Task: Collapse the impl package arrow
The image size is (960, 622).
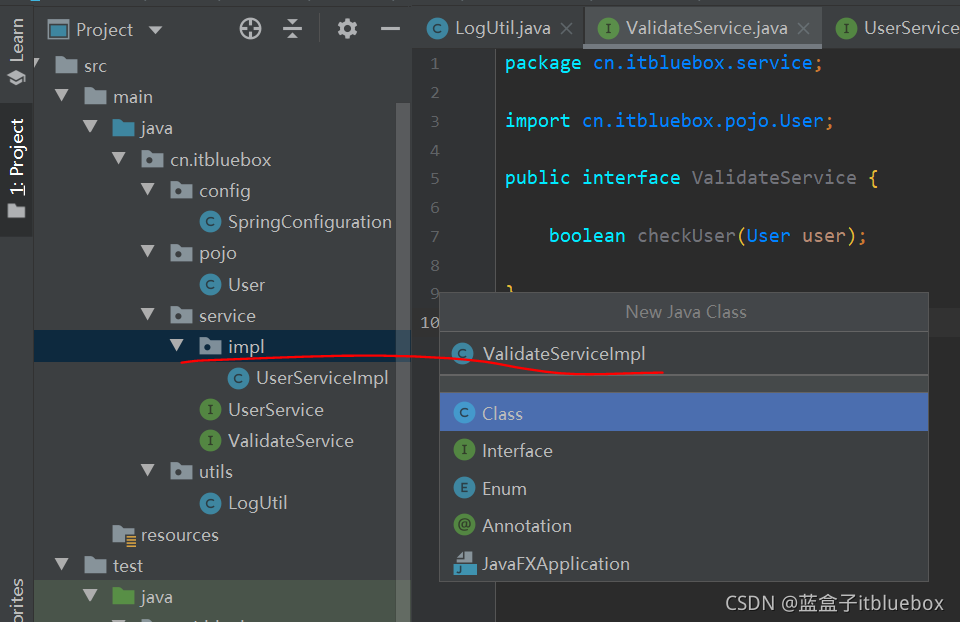Action: click(x=177, y=345)
